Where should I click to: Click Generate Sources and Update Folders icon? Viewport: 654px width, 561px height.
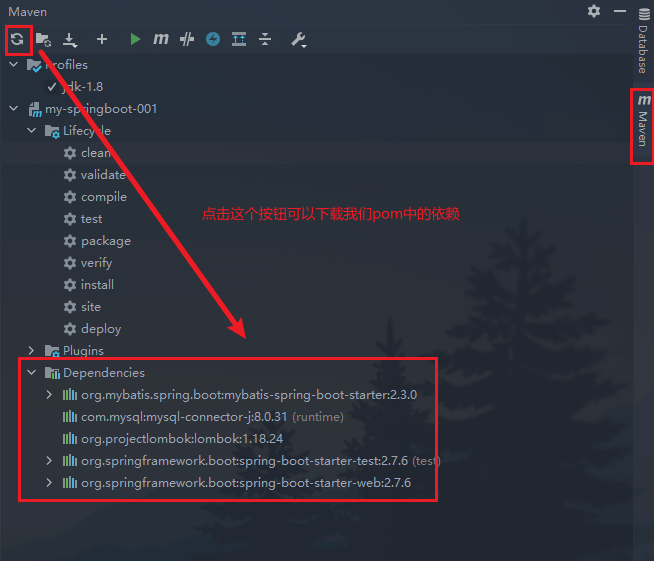point(43,40)
